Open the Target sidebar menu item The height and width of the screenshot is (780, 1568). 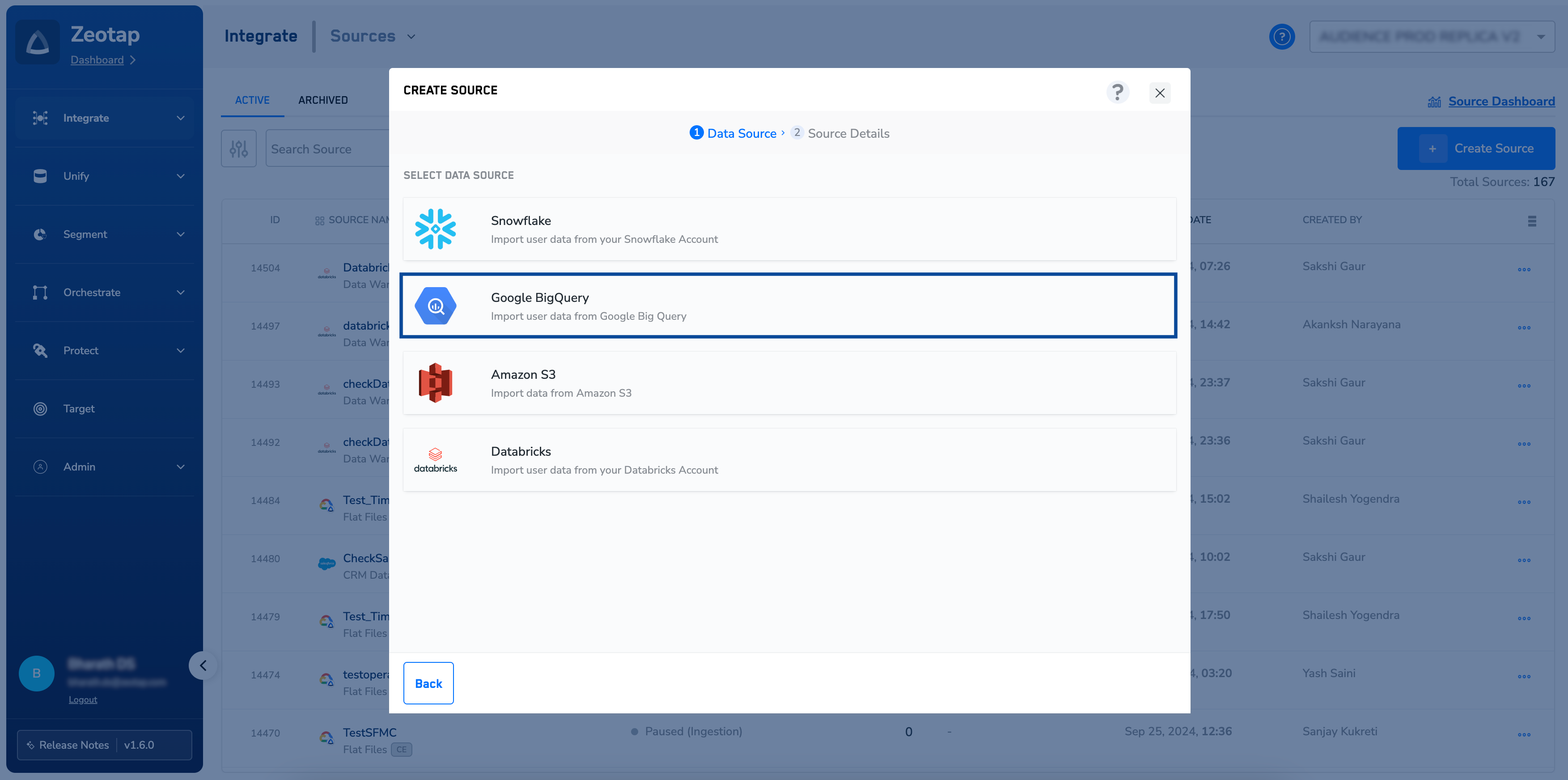click(79, 409)
